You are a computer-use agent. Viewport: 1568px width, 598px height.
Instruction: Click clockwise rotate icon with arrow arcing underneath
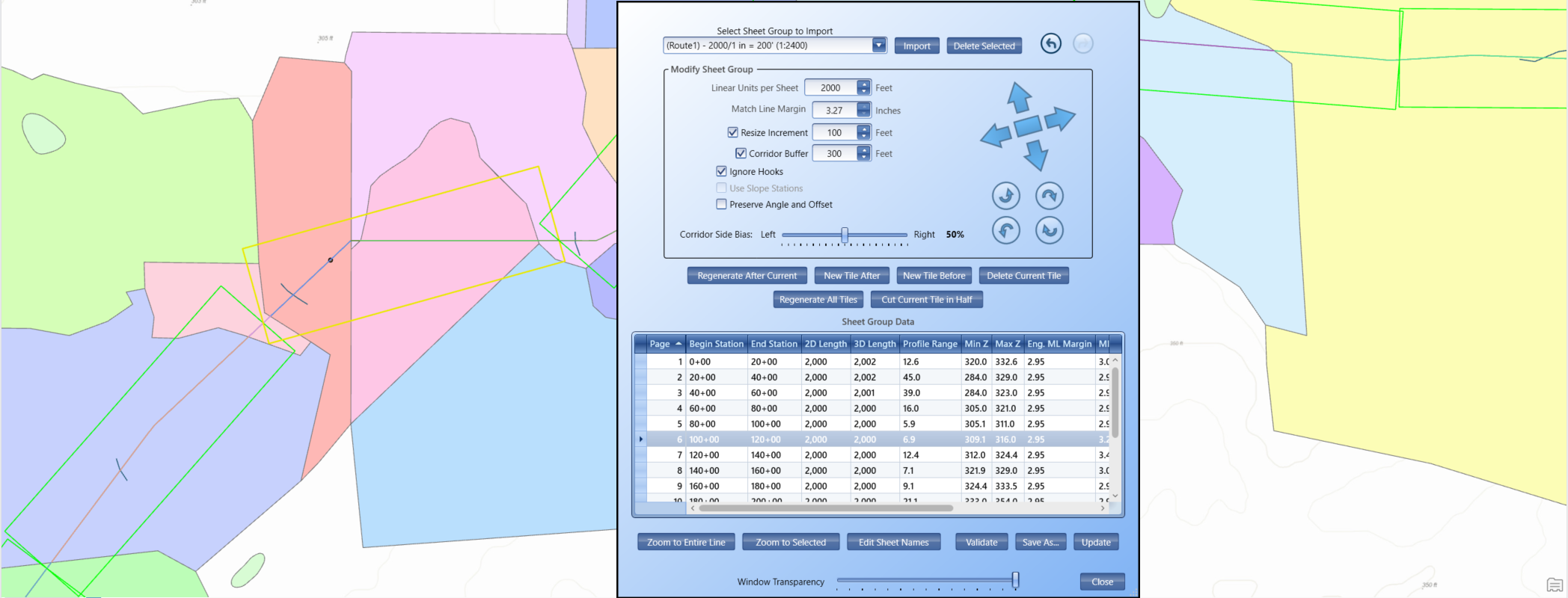point(1050,230)
